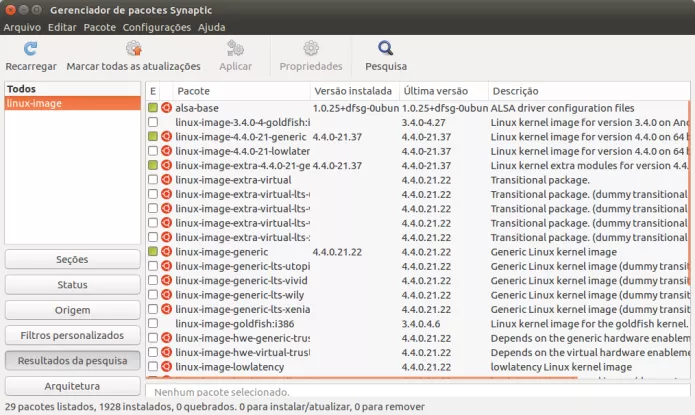Screen dimensions: 695x415
Task: Toggle the checkbox for linux-image-extra-virtual
Action: [153, 180]
